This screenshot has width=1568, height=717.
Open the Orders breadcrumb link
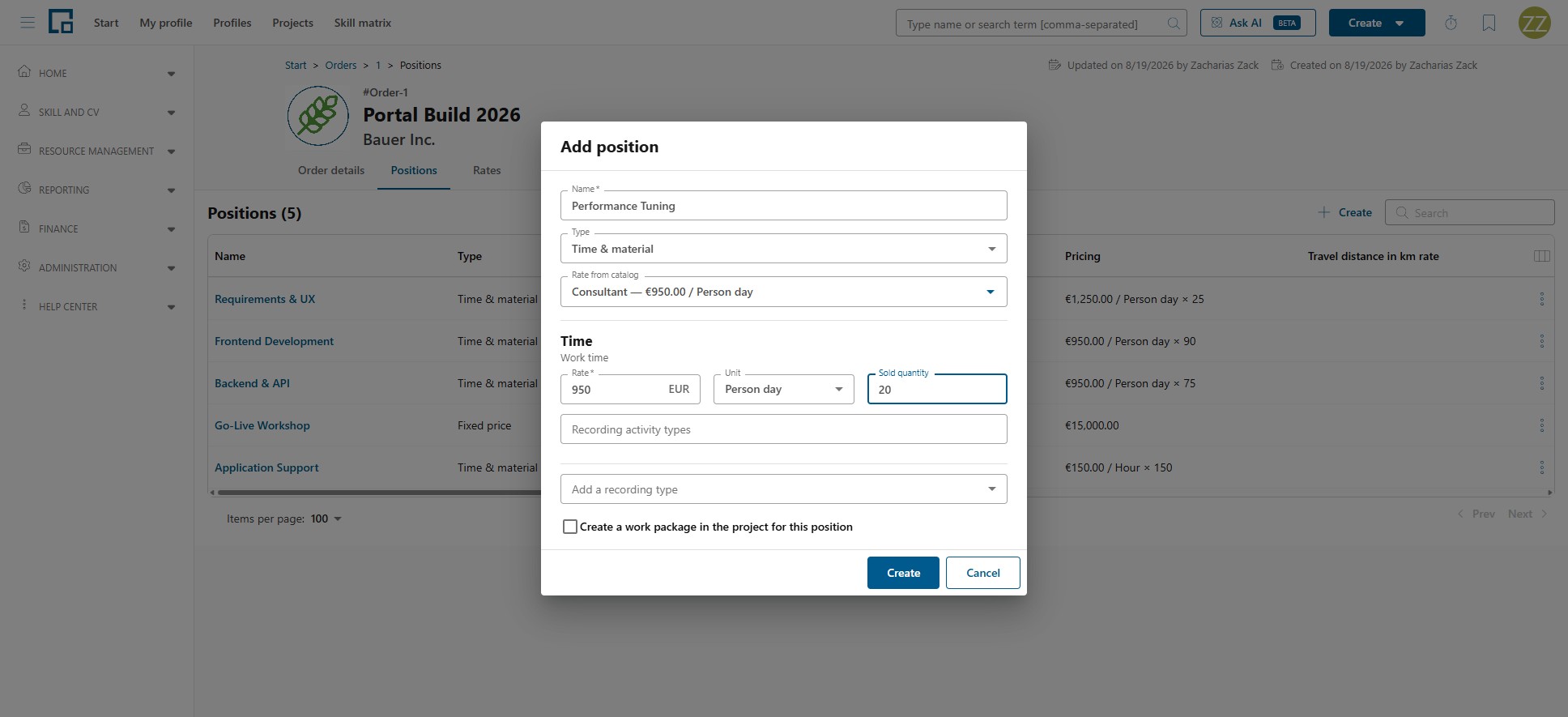[x=341, y=65]
